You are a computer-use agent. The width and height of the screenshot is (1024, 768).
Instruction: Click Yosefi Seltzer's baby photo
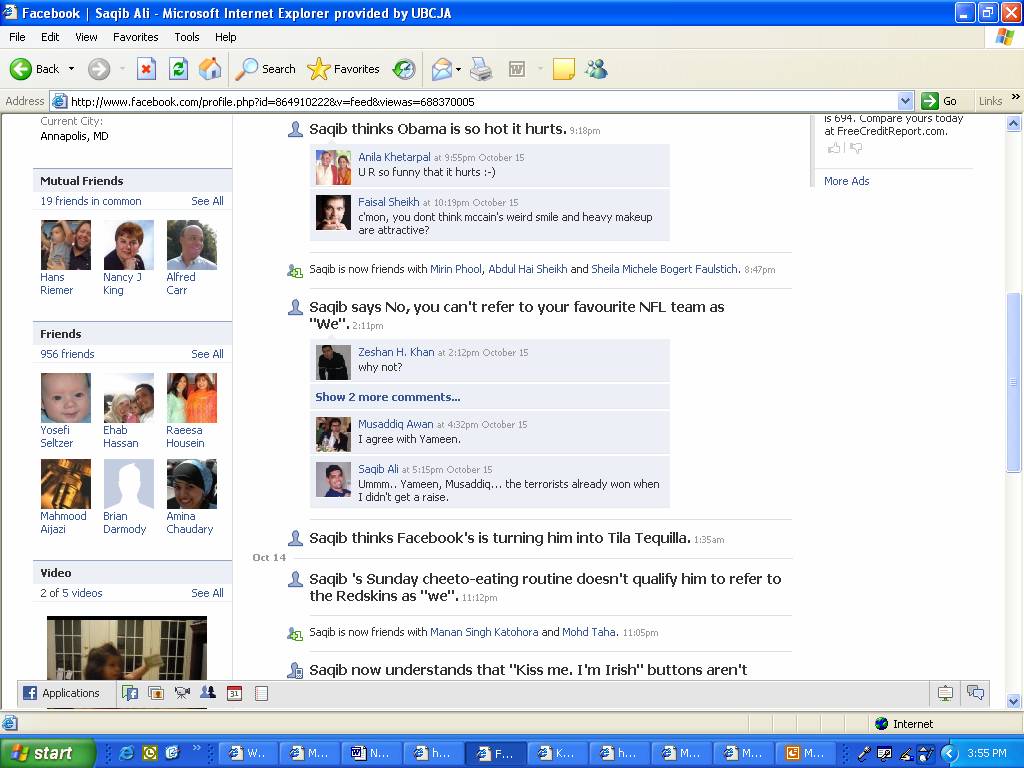pos(65,398)
